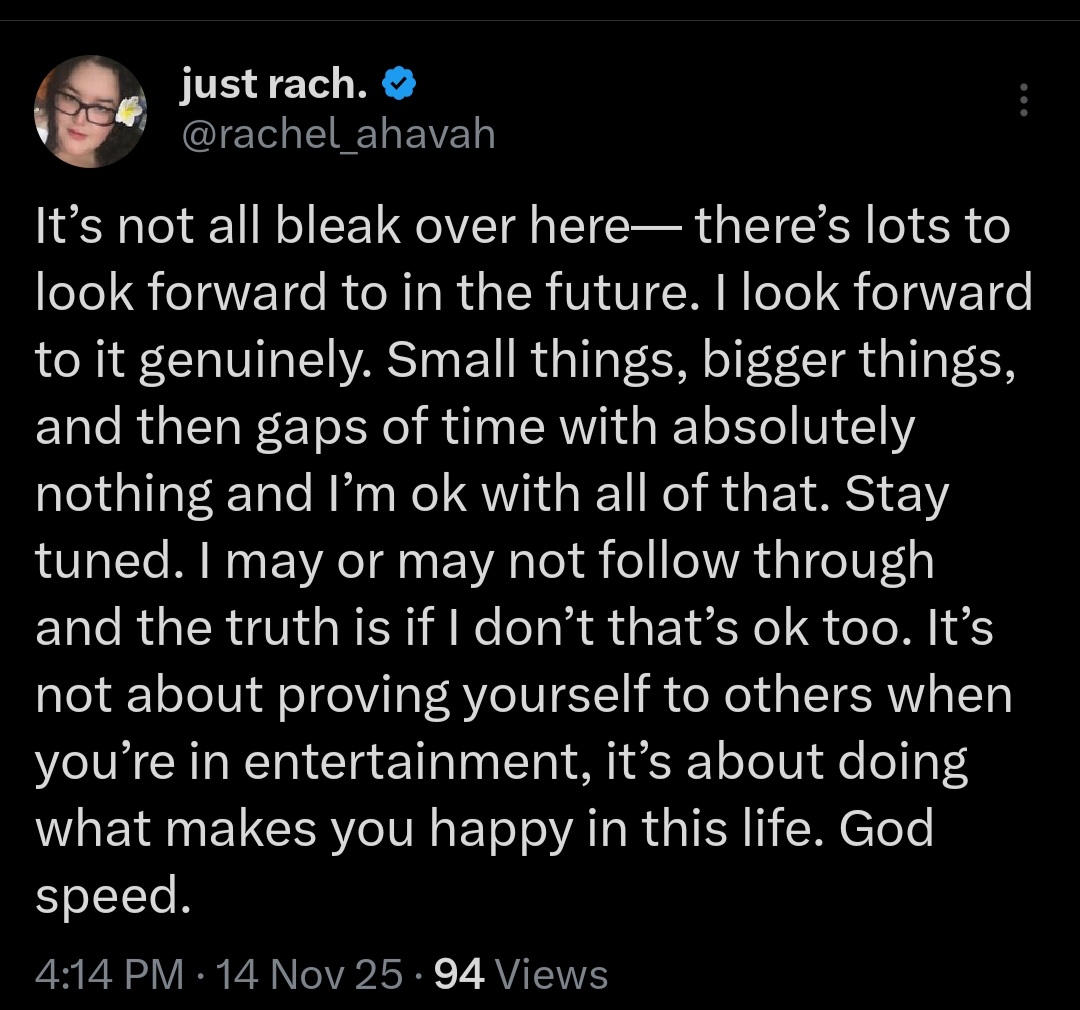Viewport: 1080px width, 1010px height.
Task: Click the bold 94 view number
Action: point(461,973)
